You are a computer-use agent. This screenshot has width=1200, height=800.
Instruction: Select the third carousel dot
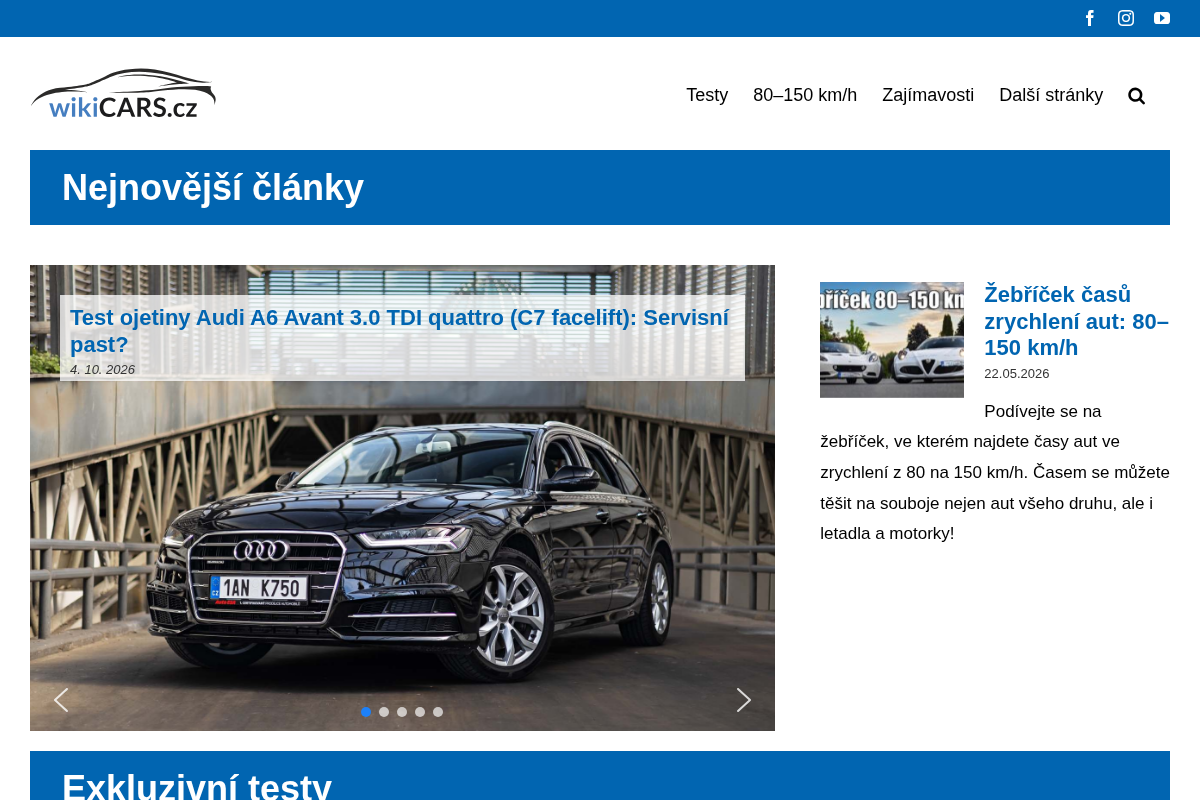tap(402, 712)
